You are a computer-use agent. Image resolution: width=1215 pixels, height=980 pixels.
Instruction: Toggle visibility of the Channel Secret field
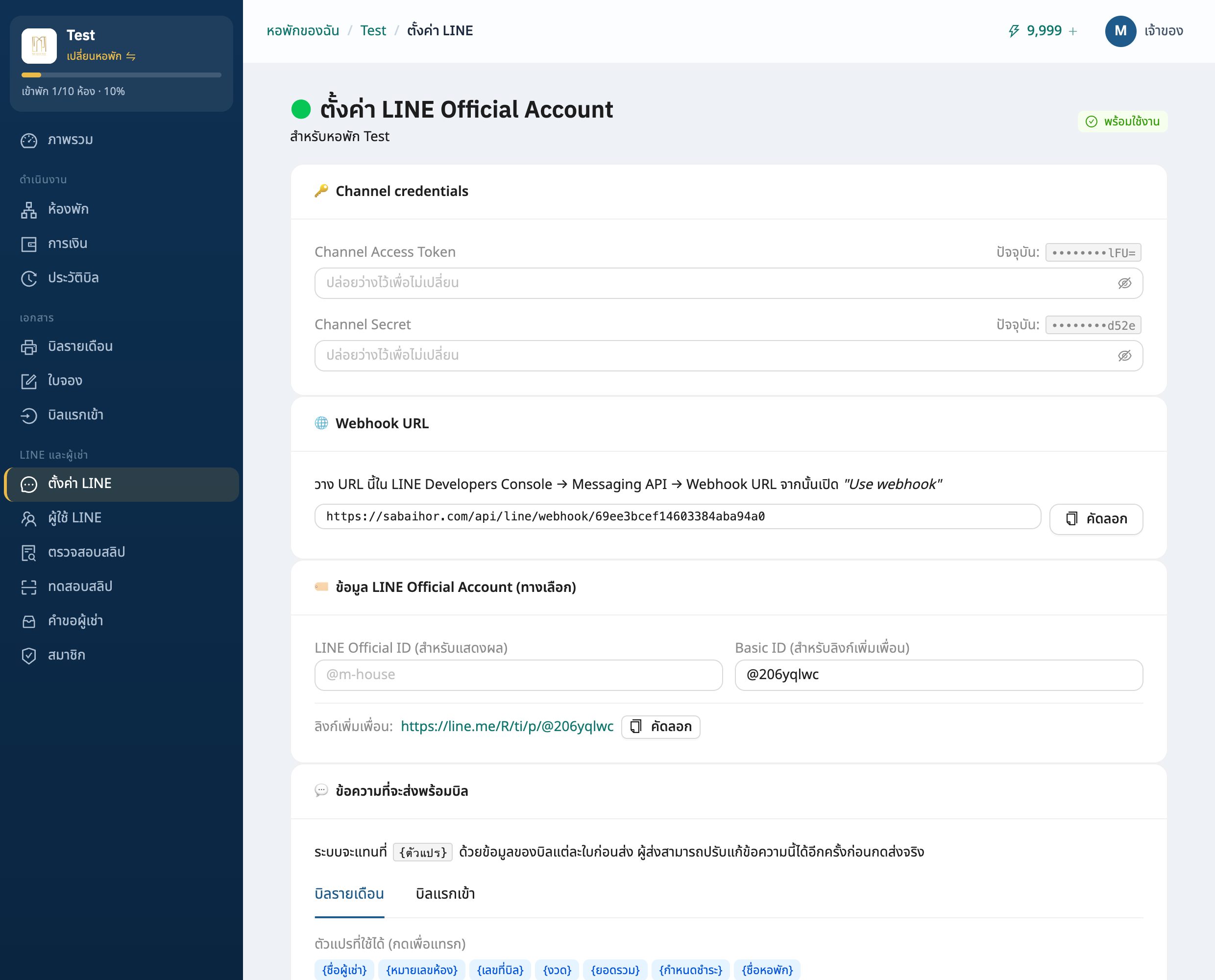(x=1124, y=356)
